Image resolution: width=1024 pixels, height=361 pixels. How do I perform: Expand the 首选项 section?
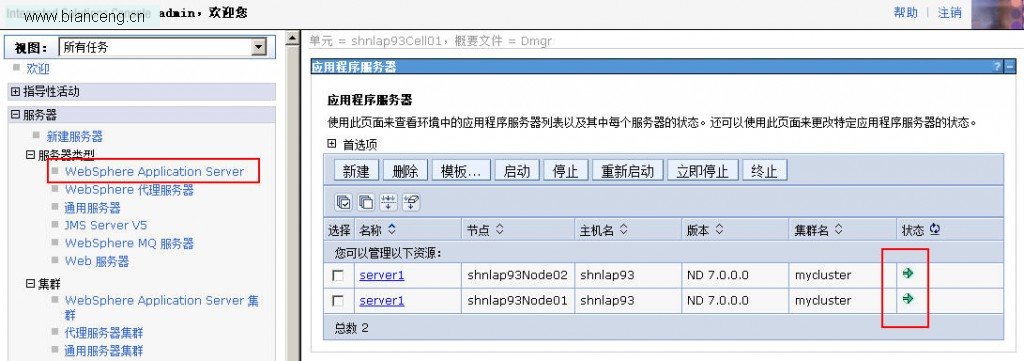(332, 144)
